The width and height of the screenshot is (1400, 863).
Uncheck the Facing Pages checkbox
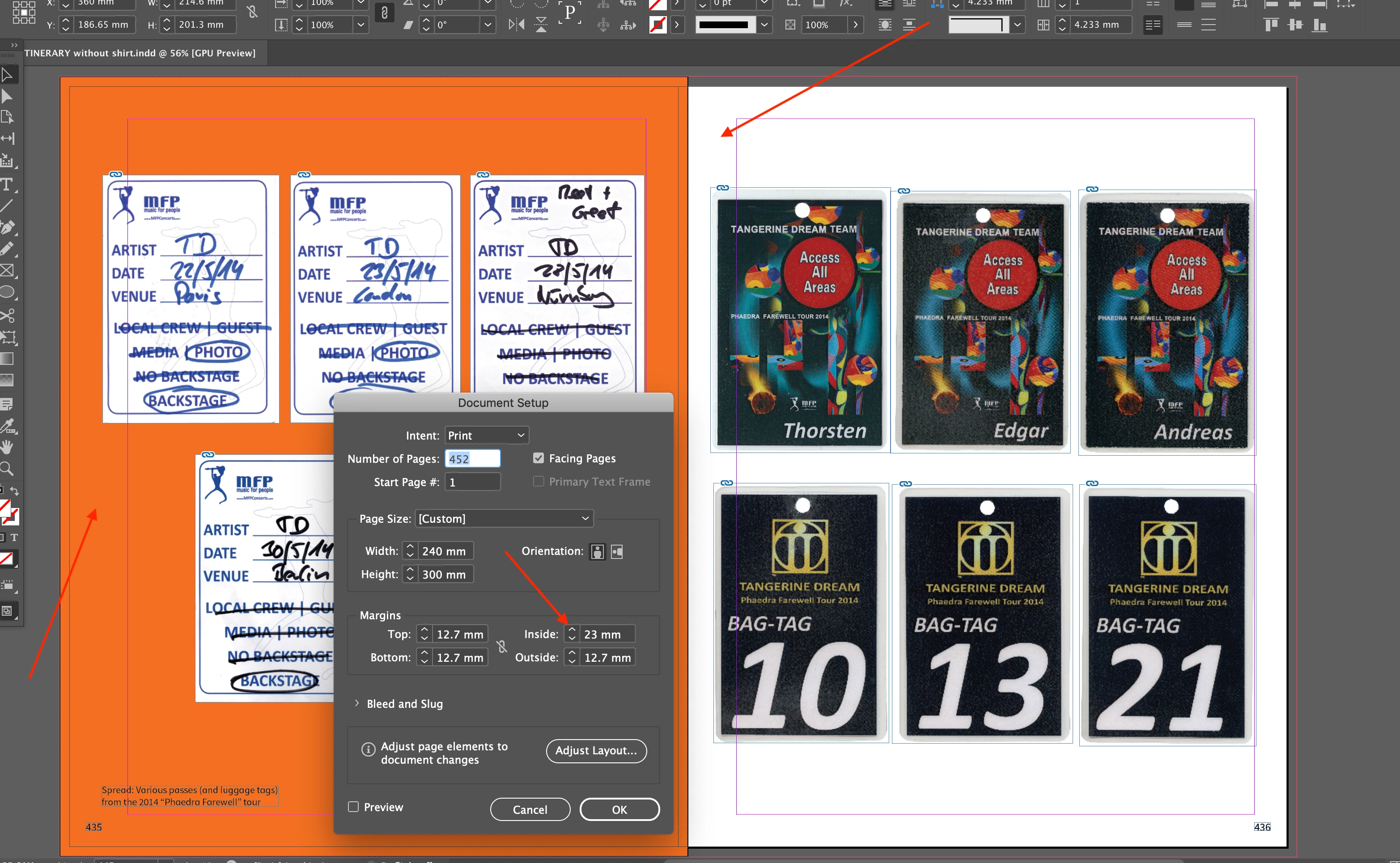click(x=539, y=458)
